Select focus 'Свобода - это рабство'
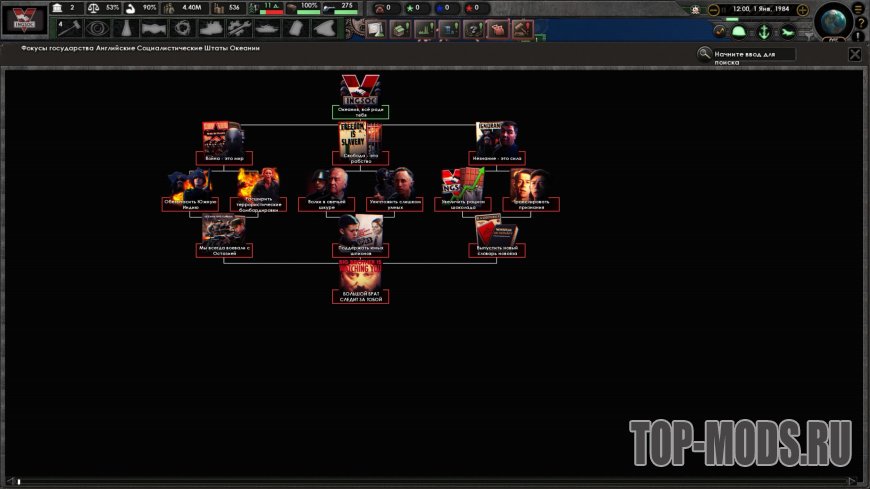The image size is (870, 489). [x=360, y=157]
